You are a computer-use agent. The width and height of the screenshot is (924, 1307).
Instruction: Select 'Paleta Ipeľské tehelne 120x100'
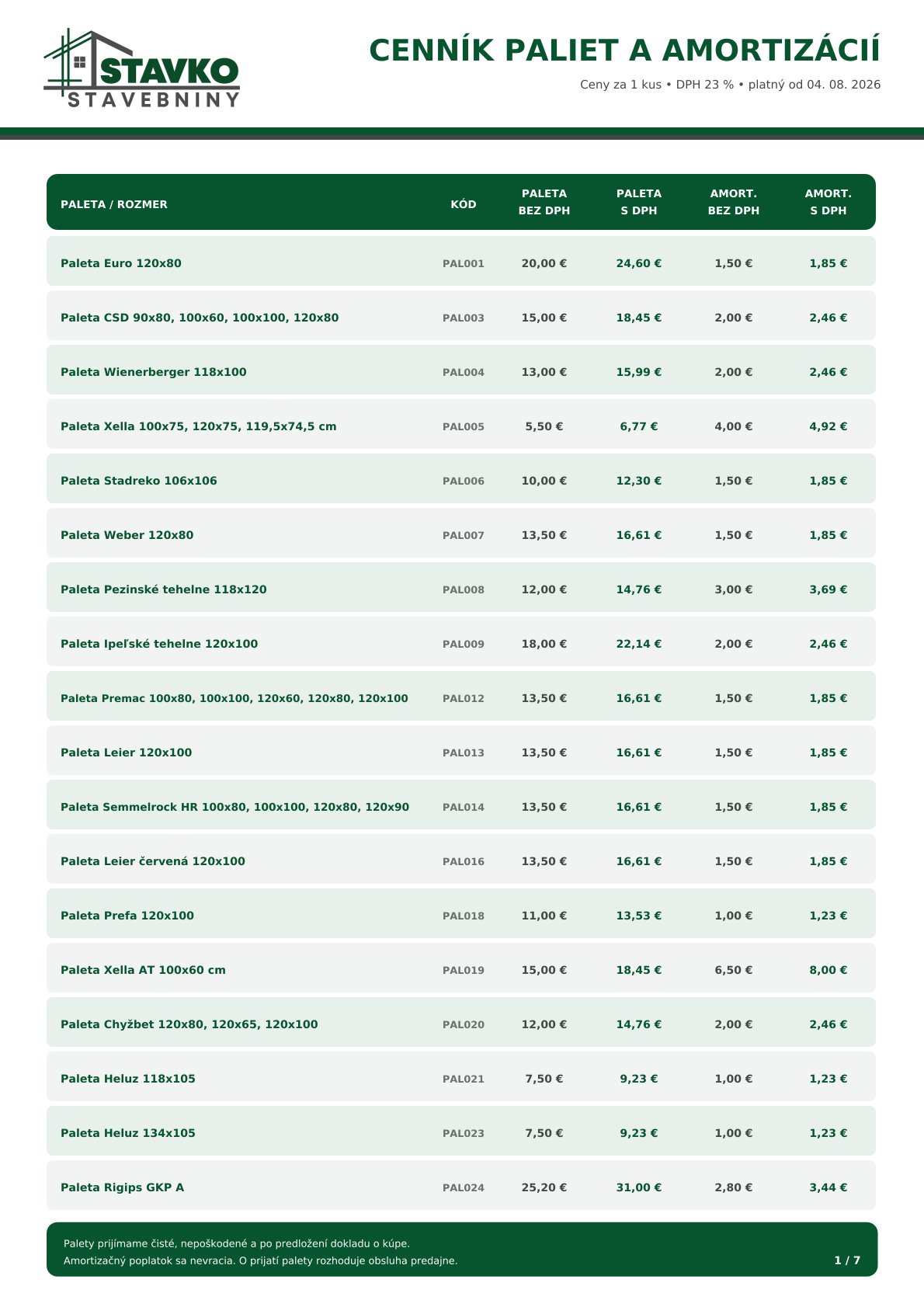coord(159,644)
